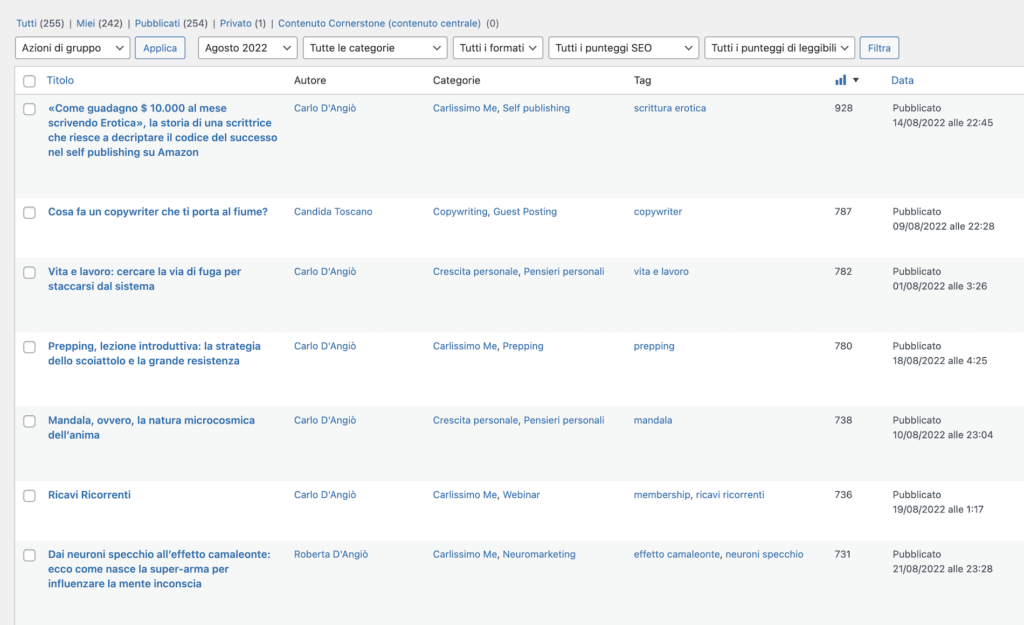Screen dimensions: 1024x625
Task: Click the views statistics bar chart icon
Action: pyautogui.click(x=840, y=80)
